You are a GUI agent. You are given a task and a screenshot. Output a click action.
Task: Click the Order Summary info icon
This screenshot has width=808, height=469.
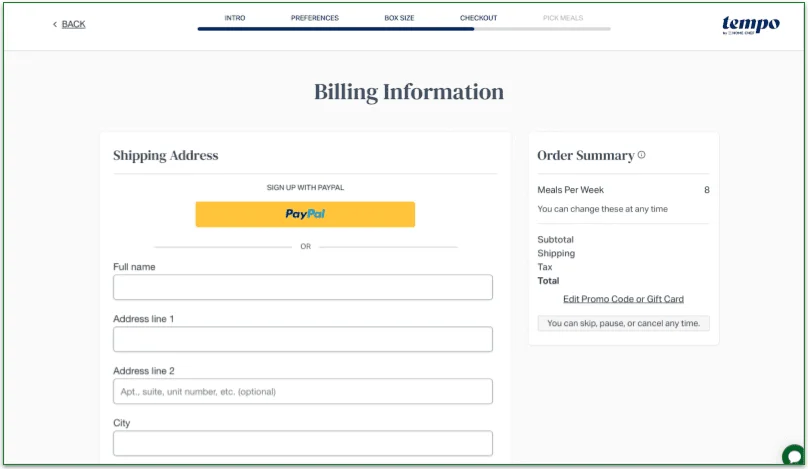pos(642,155)
